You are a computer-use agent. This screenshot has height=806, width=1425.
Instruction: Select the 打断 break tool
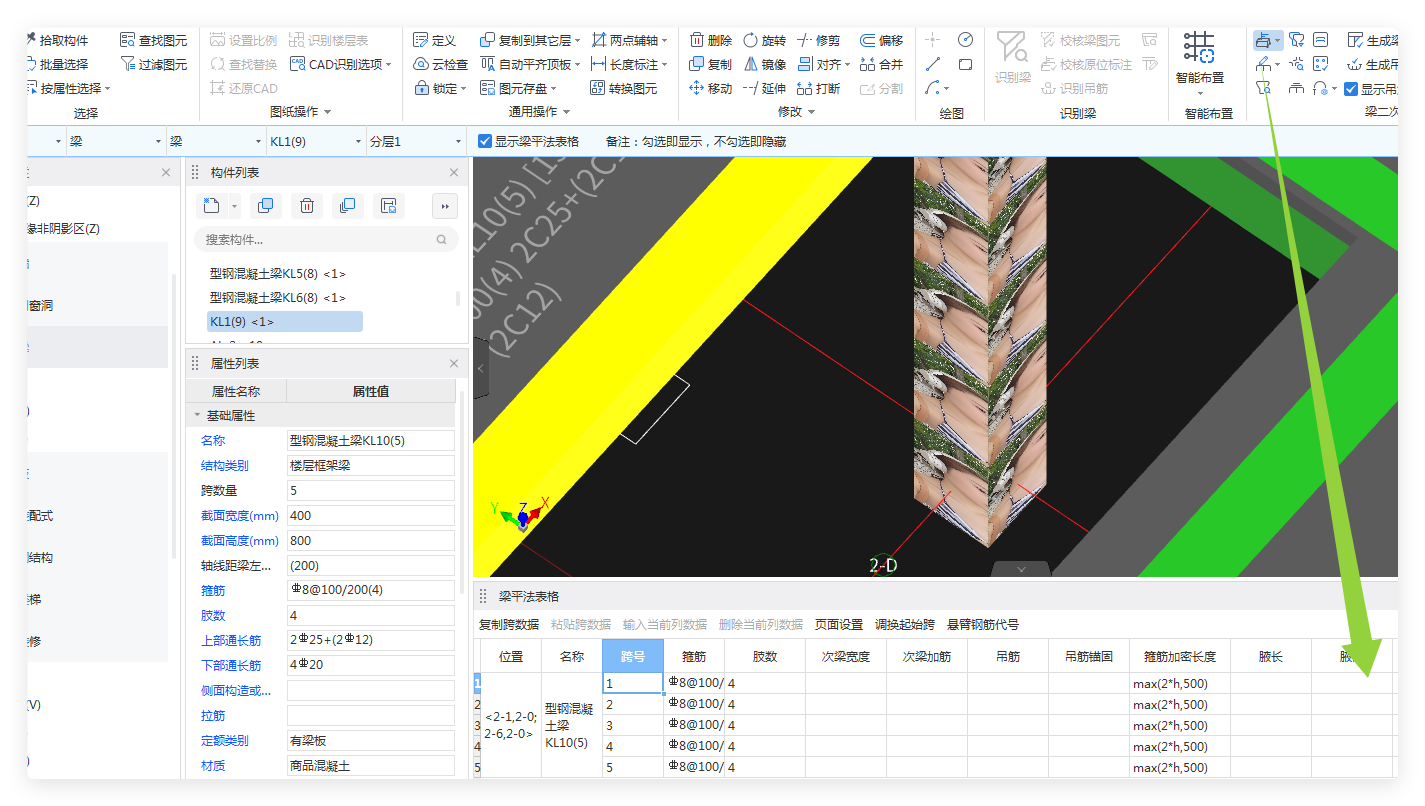tap(819, 88)
